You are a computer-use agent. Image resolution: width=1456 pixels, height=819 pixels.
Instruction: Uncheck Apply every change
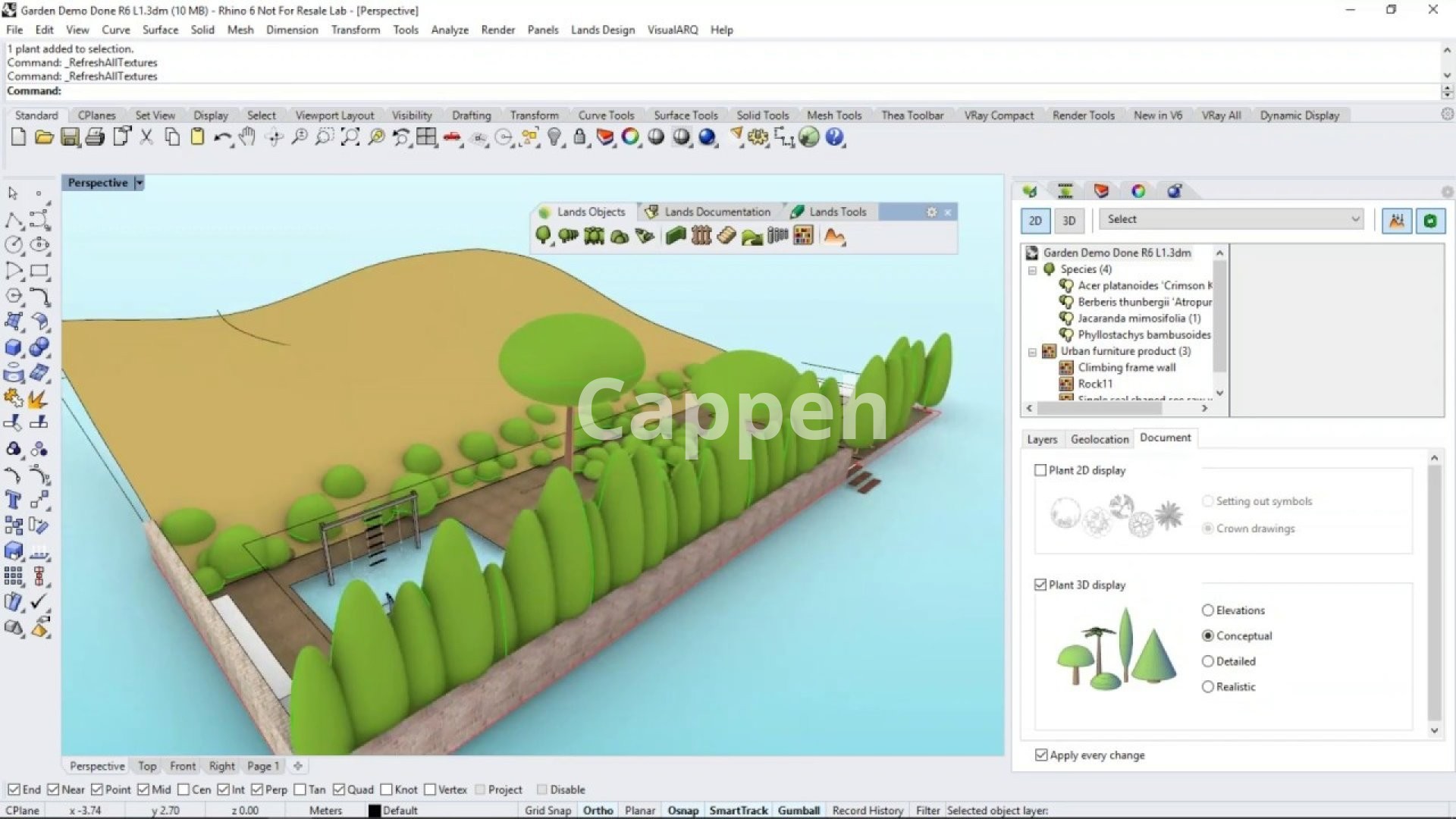[1041, 755]
